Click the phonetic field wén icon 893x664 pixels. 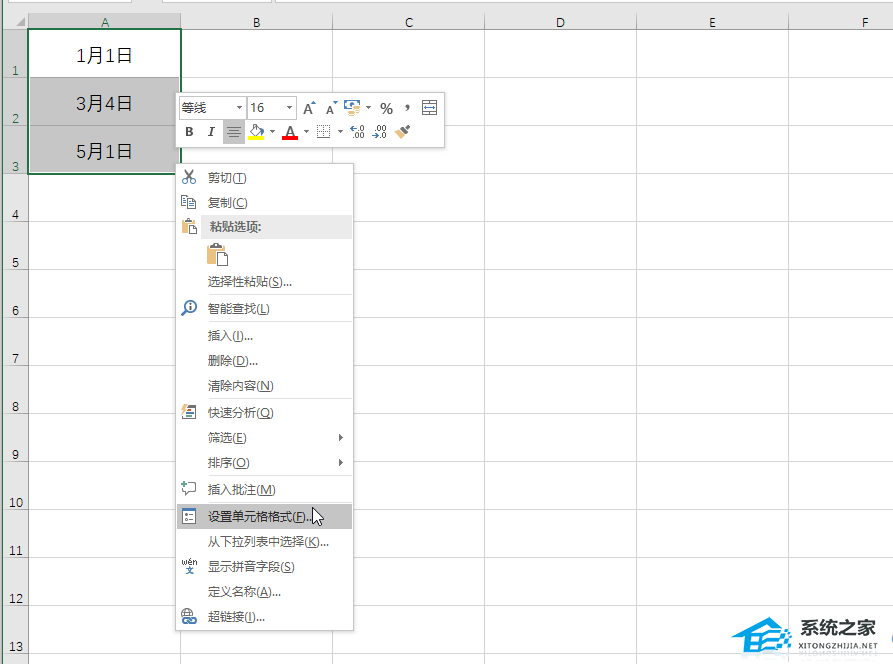click(189, 566)
